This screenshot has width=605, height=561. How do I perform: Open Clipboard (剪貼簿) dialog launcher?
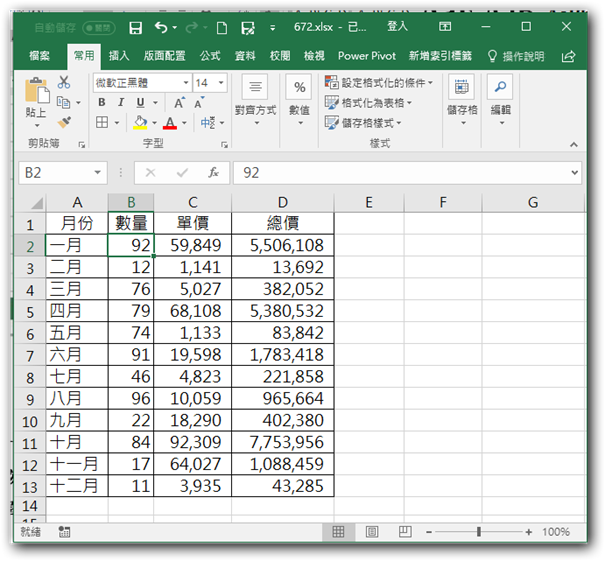pyautogui.click(x=81, y=145)
